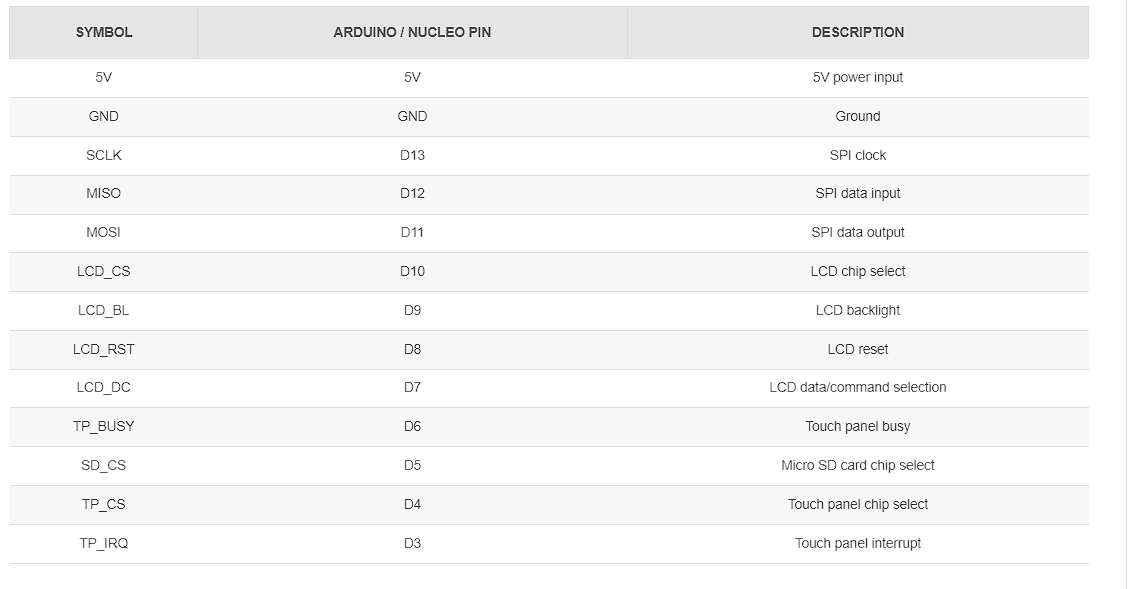Image resolution: width=1131 pixels, height=589 pixels.
Task: Click the MISO symbol cell
Action: click(x=104, y=193)
